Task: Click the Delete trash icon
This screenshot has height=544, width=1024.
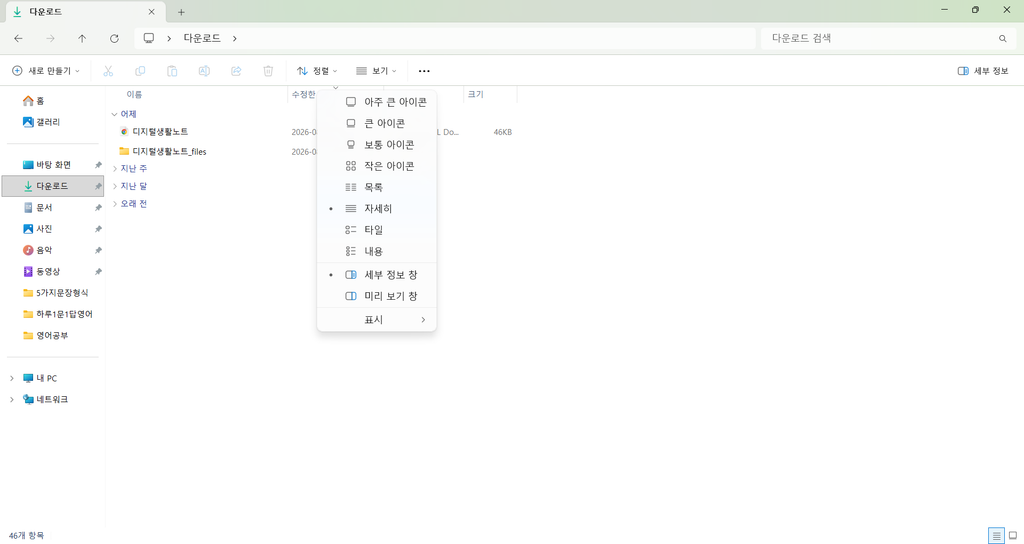Action: click(268, 71)
